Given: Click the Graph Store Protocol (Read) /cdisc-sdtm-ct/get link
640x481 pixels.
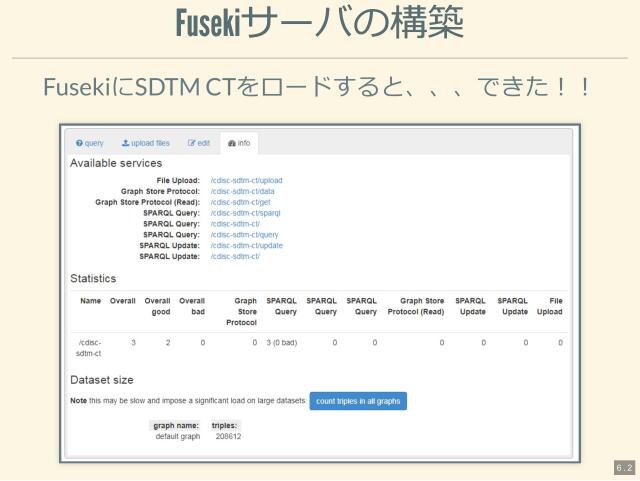Looking at the screenshot, I should pyautogui.click(x=240, y=202).
